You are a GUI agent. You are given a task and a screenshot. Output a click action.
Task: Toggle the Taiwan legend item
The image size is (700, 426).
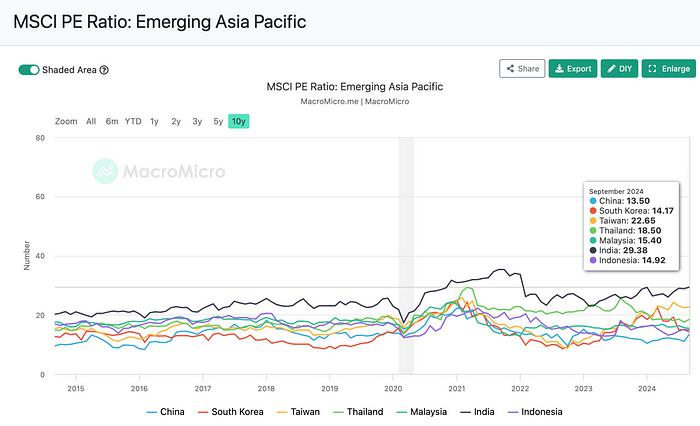pos(298,412)
